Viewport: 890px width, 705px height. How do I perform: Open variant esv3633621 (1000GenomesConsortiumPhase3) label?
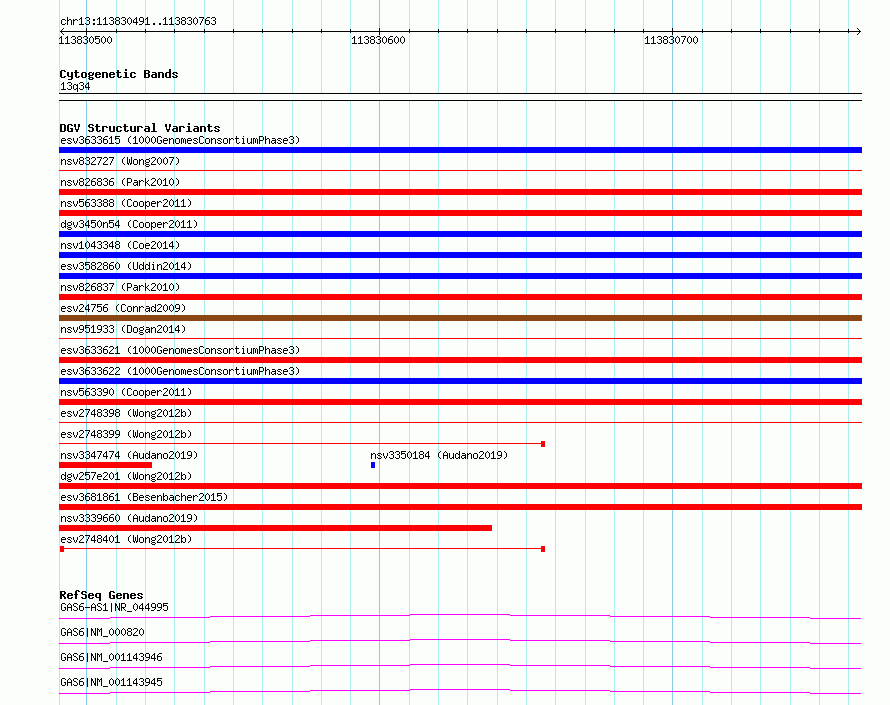coord(180,350)
